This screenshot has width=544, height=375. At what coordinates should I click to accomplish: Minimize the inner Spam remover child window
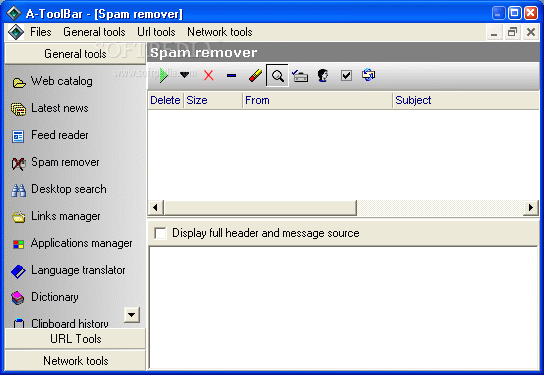[494, 33]
